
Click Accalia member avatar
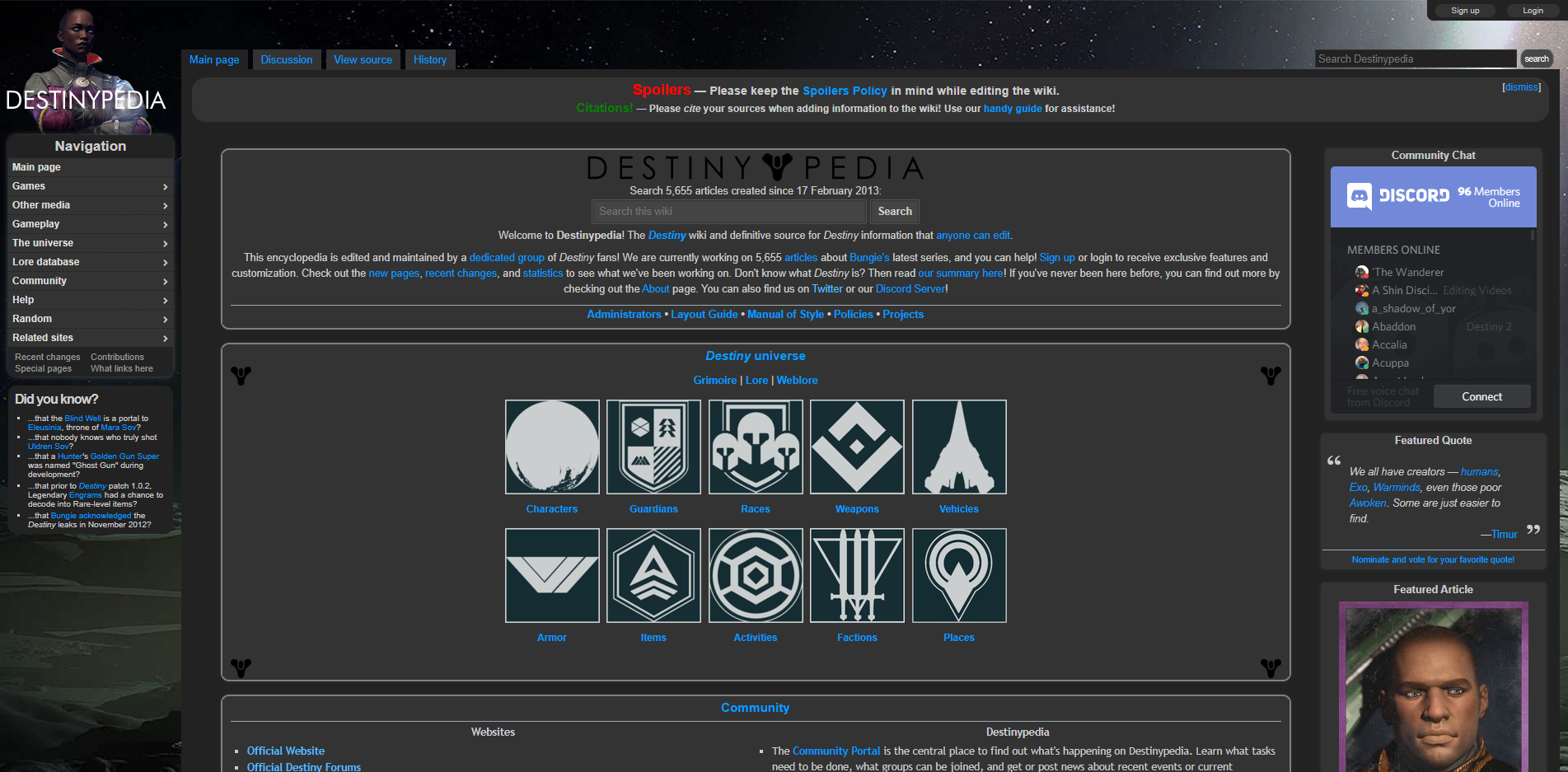tap(1362, 344)
